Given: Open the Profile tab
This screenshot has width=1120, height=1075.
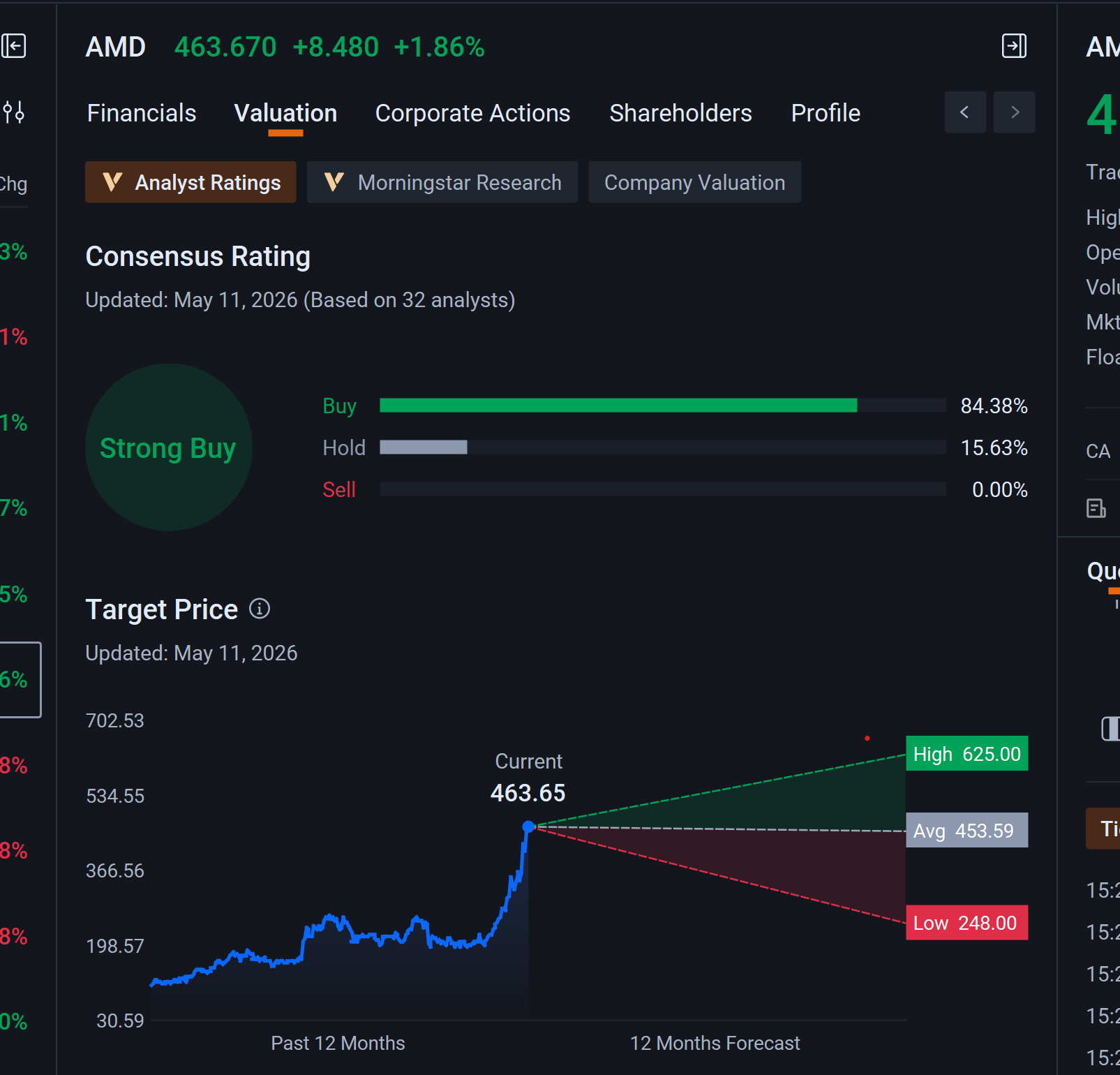Looking at the screenshot, I should [x=826, y=113].
